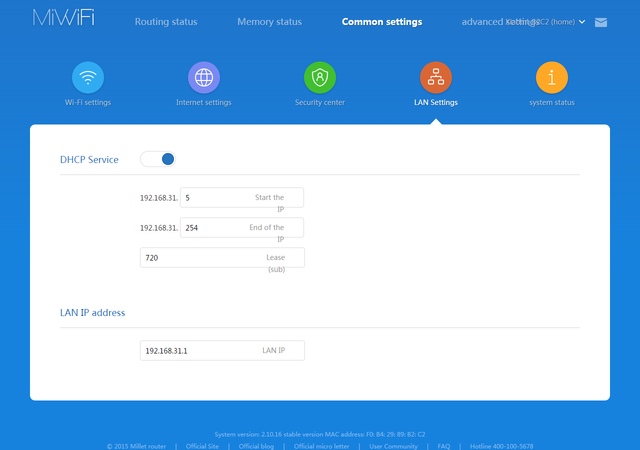Click the Security center label
Viewport: 640px width, 450px height.
(x=320, y=102)
